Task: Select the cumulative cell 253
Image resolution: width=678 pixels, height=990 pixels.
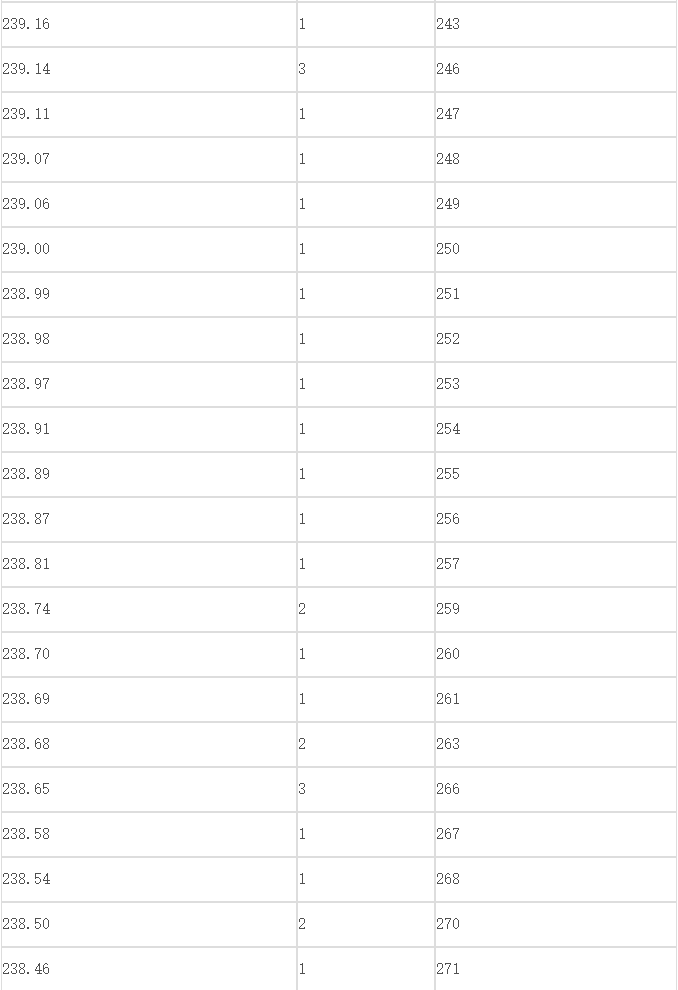Action: [556, 384]
